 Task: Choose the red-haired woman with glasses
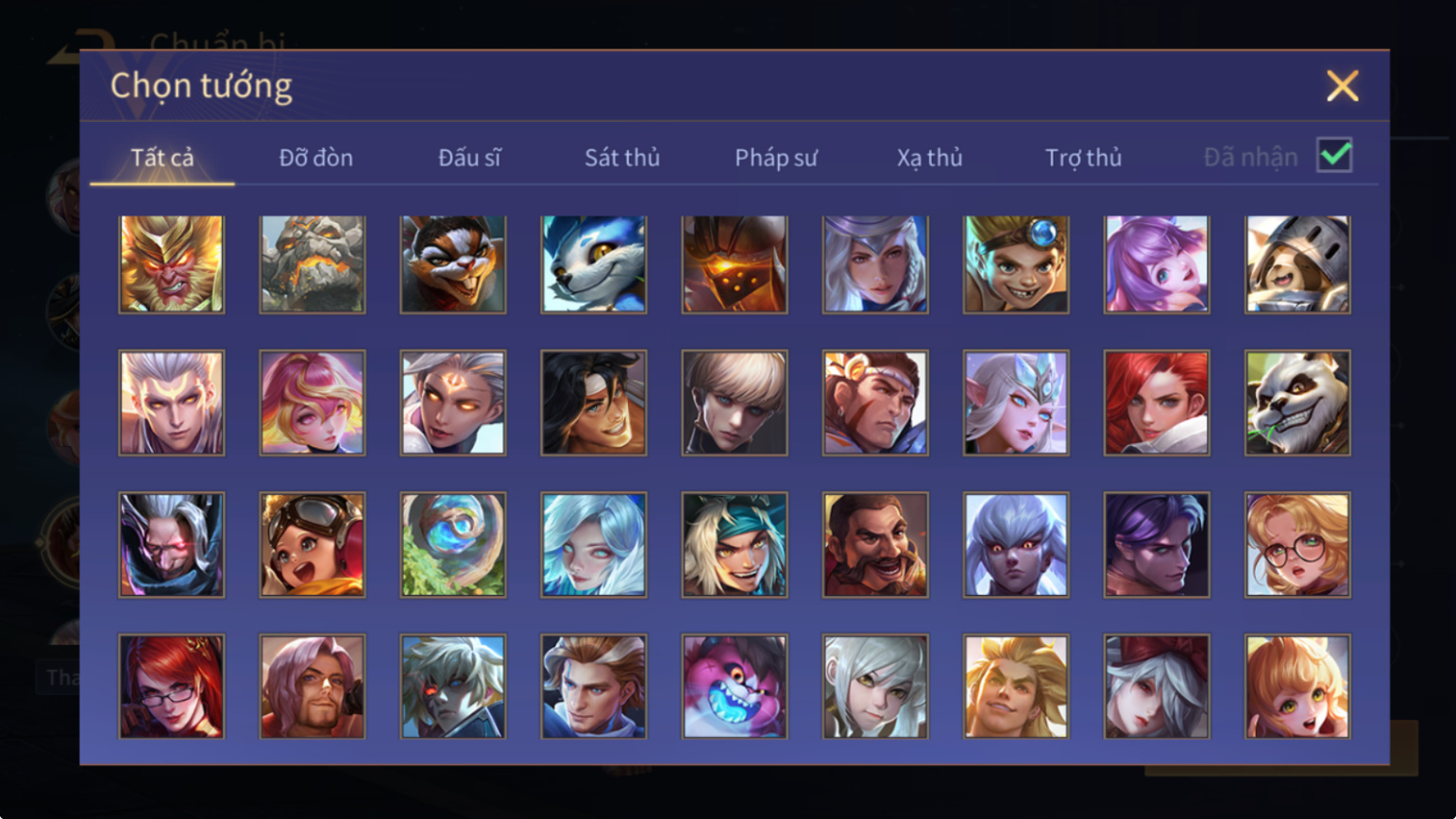(x=171, y=687)
